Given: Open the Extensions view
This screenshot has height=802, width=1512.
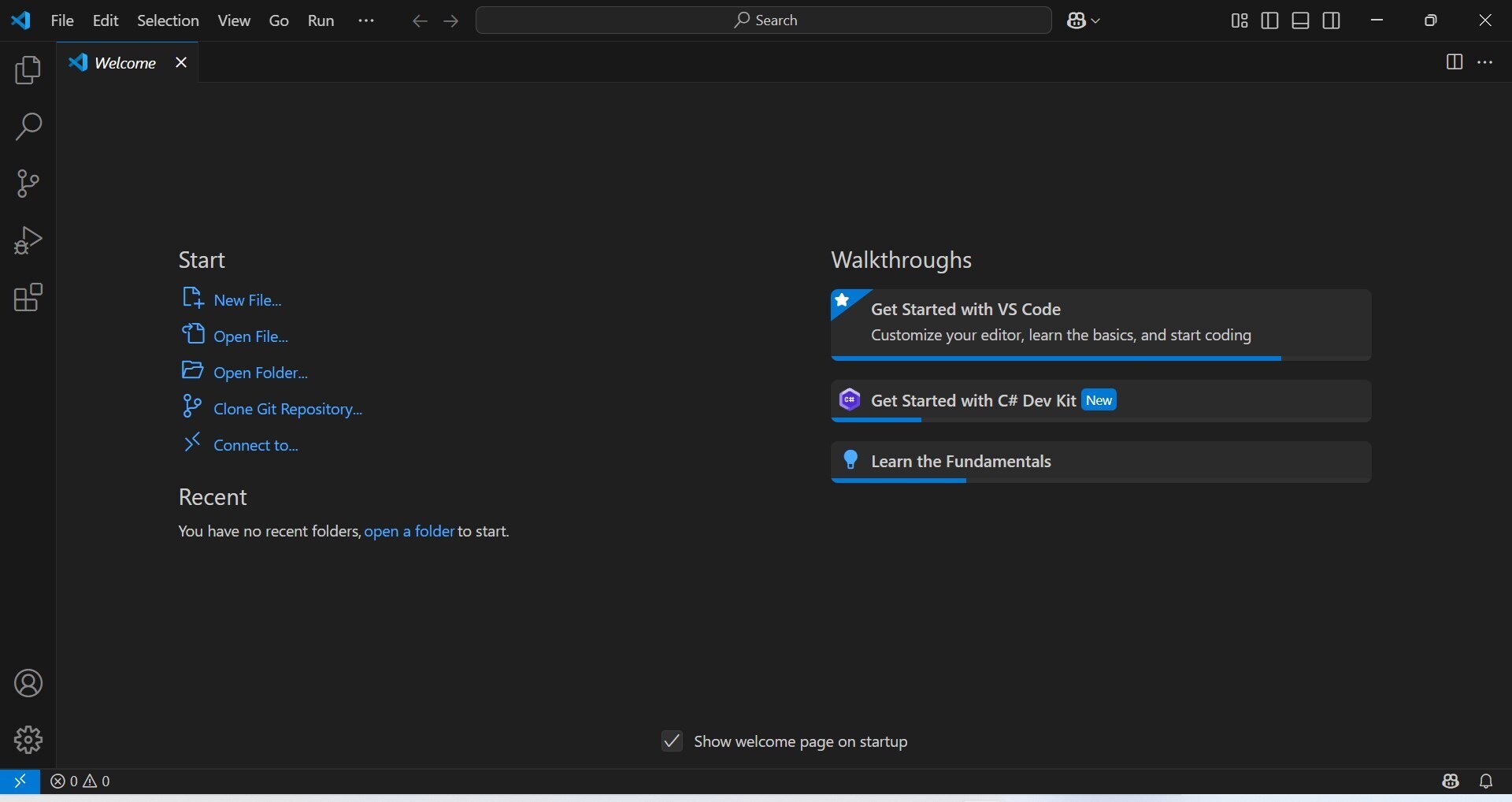Looking at the screenshot, I should [x=28, y=297].
